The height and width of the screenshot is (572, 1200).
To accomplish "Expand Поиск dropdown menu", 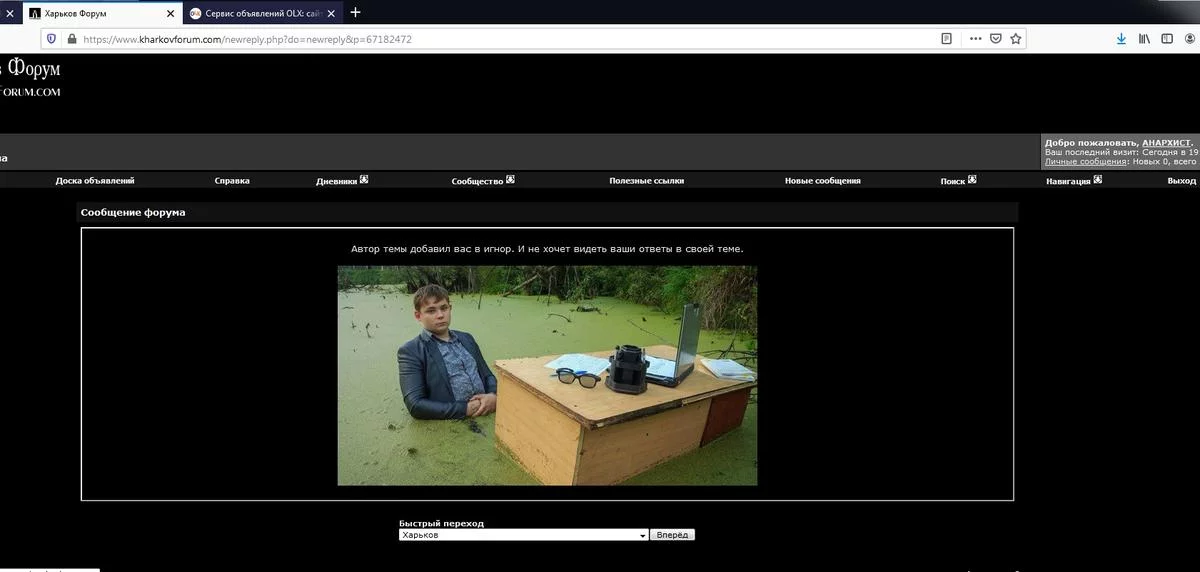I will coord(958,181).
